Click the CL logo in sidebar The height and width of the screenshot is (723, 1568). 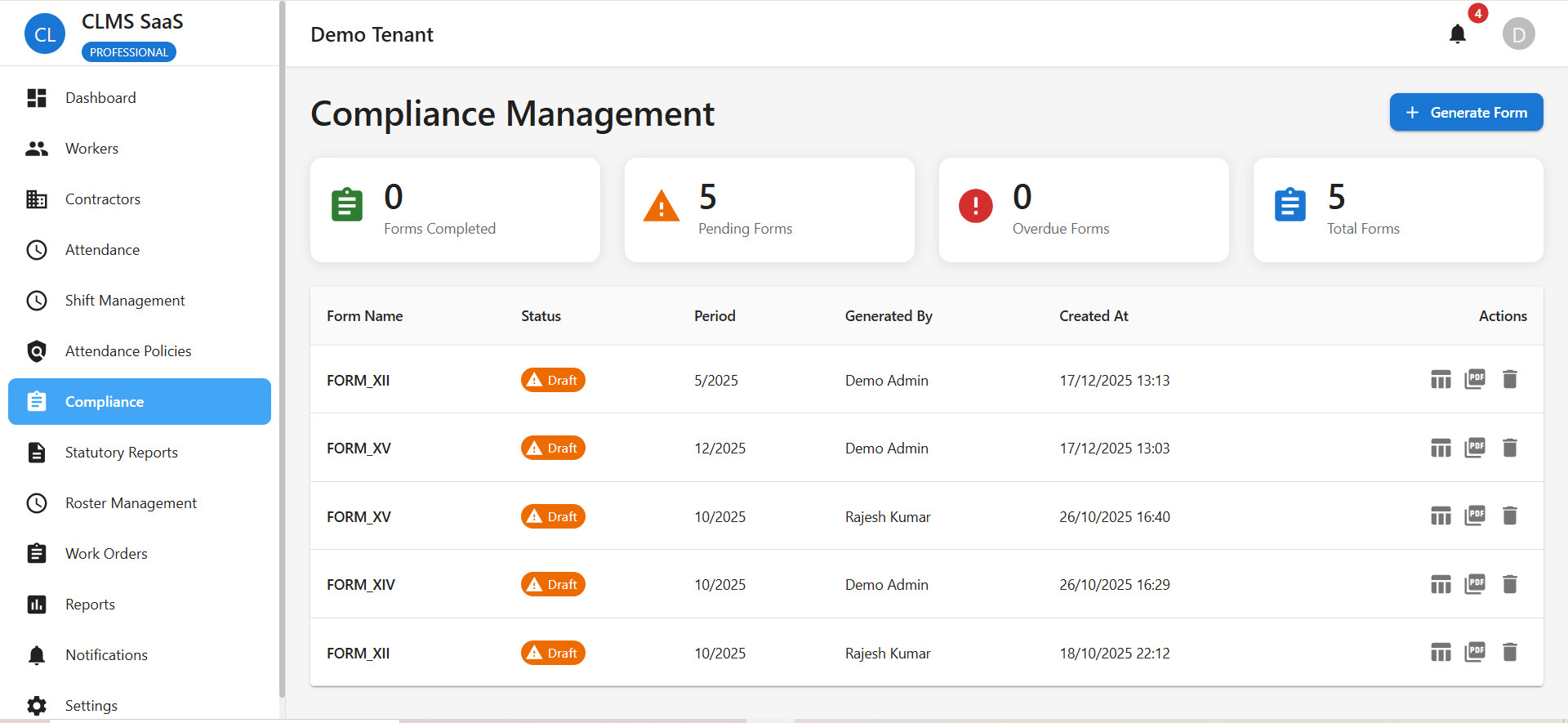(45, 34)
